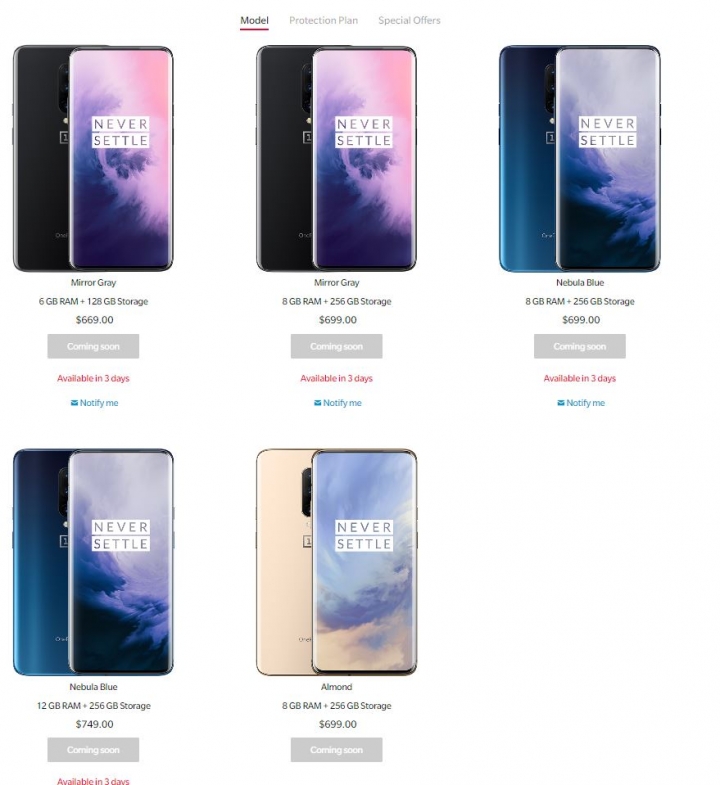Select Nebula Blue 8 GB phone image

pos(580,159)
